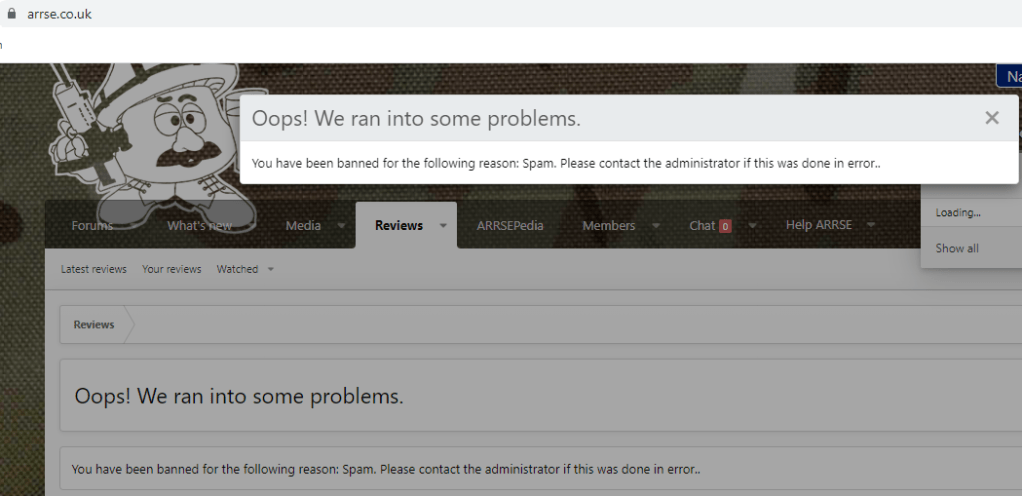Expand the Reviews dropdown arrow
Screen dimensions: 1022x496
443,226
